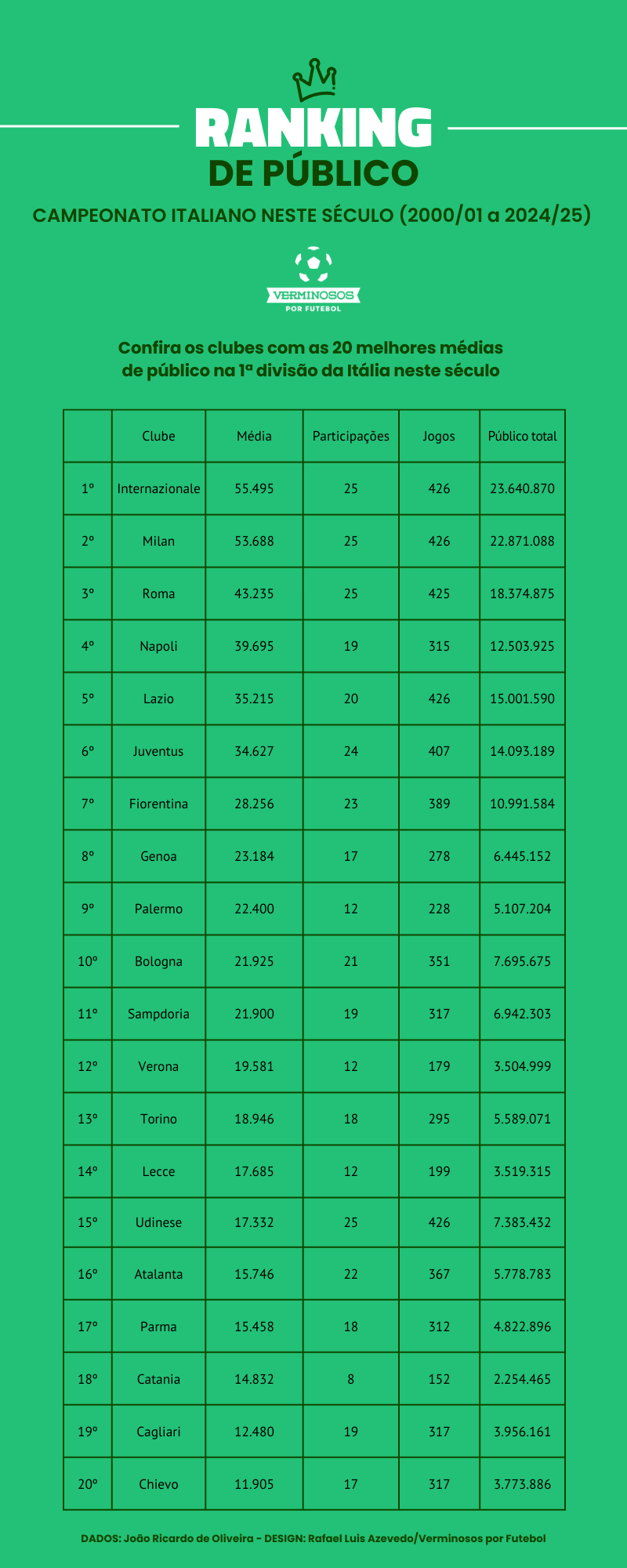The width and height of the screenshot is (627, 1568).
Task: Select the 14º rank cell for Lecce
Action: (88, 1171)
